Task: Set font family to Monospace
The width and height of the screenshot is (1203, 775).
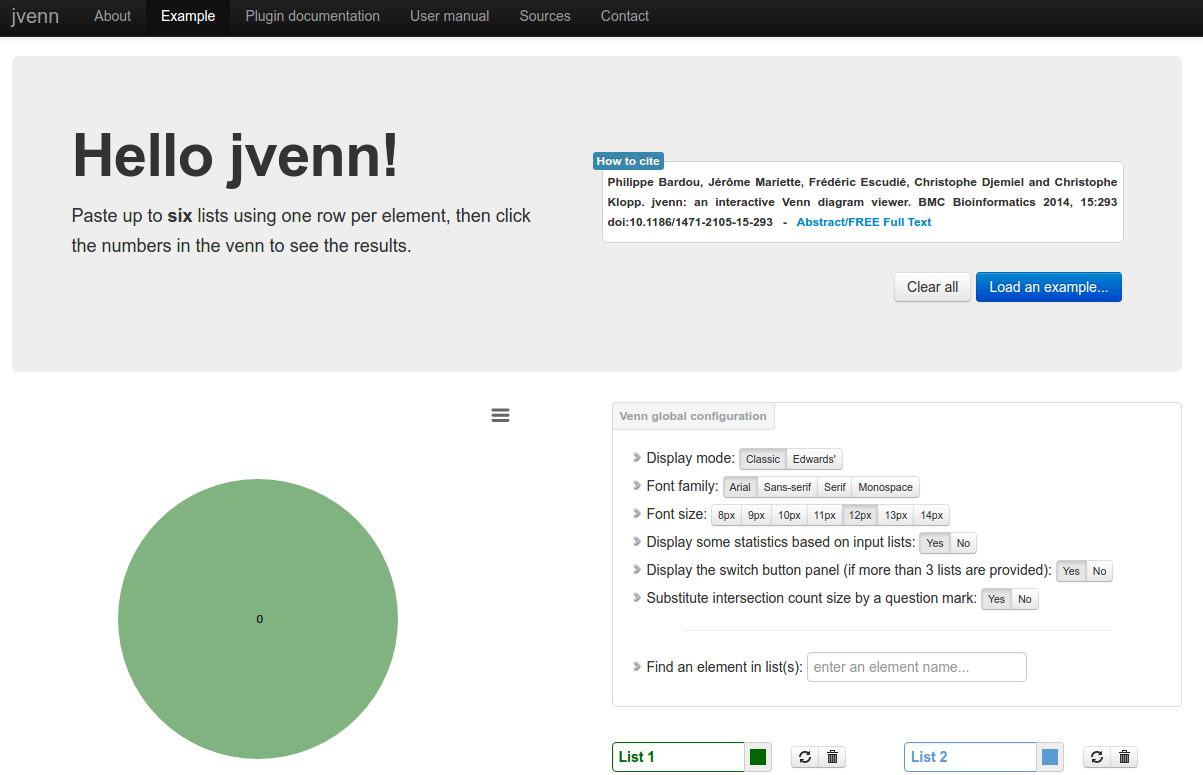Action: pyautogui.click(x=886, y=487)
